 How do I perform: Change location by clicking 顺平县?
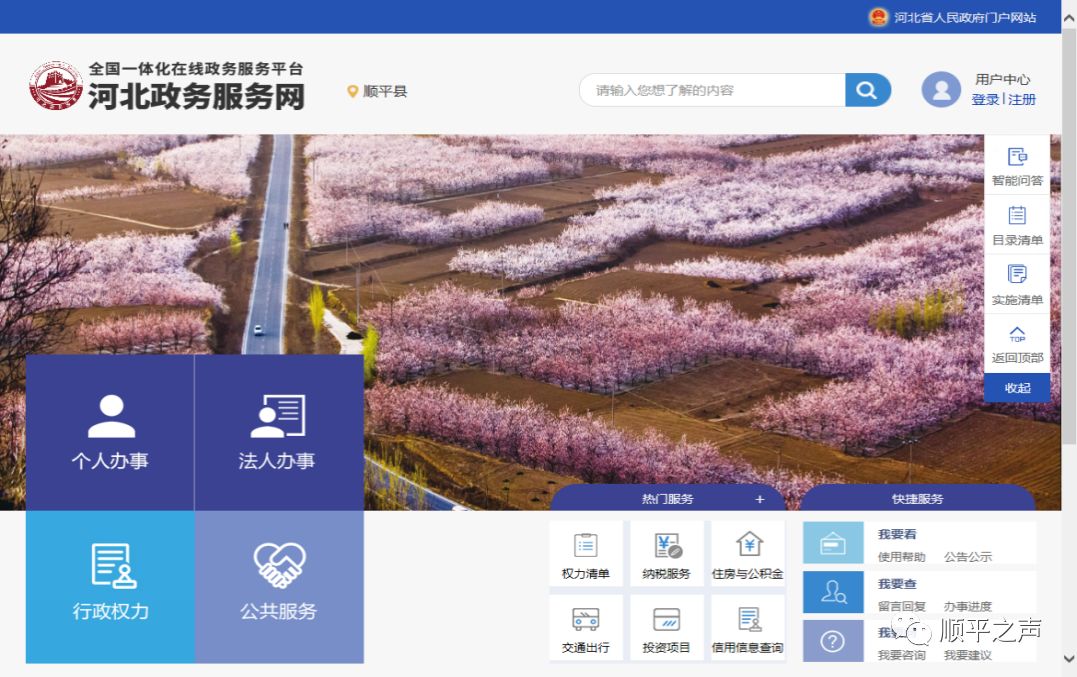tap(384, 90)
